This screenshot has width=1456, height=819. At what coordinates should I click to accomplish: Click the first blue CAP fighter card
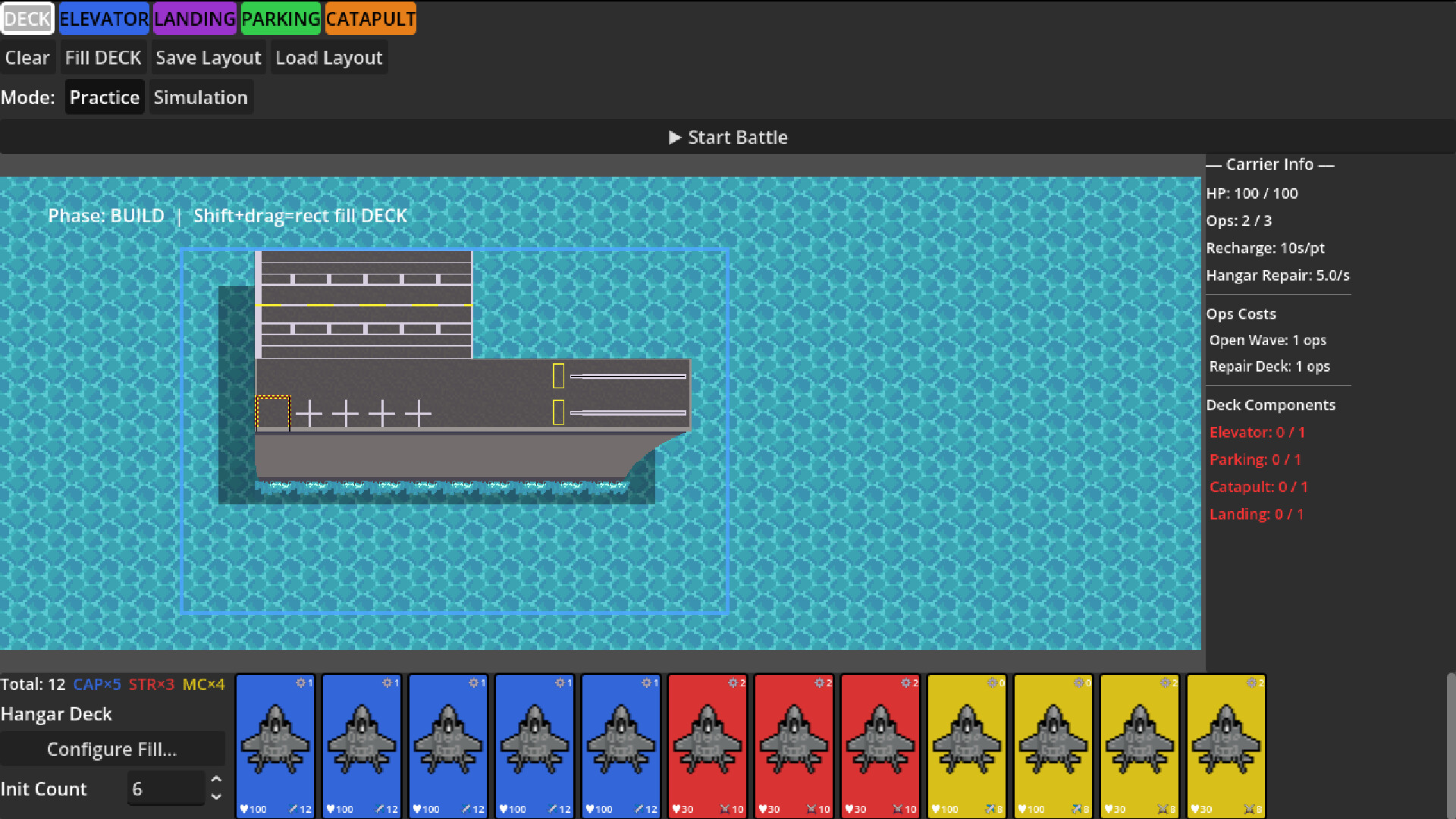pos(275,745)
